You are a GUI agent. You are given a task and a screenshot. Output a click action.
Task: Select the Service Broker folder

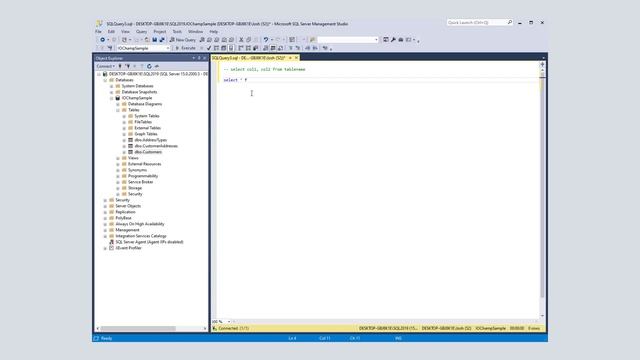pos(140,182)
